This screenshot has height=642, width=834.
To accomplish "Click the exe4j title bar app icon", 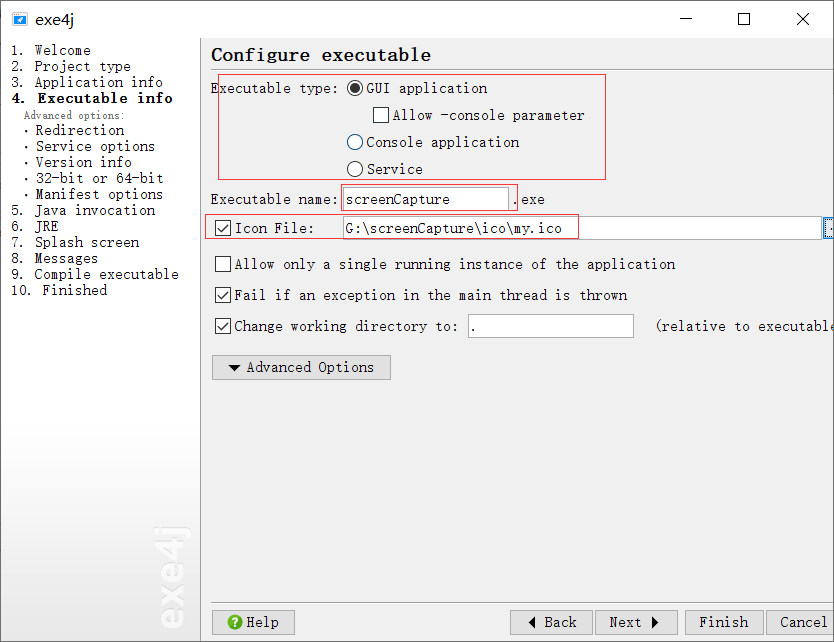I will point(19,19).
